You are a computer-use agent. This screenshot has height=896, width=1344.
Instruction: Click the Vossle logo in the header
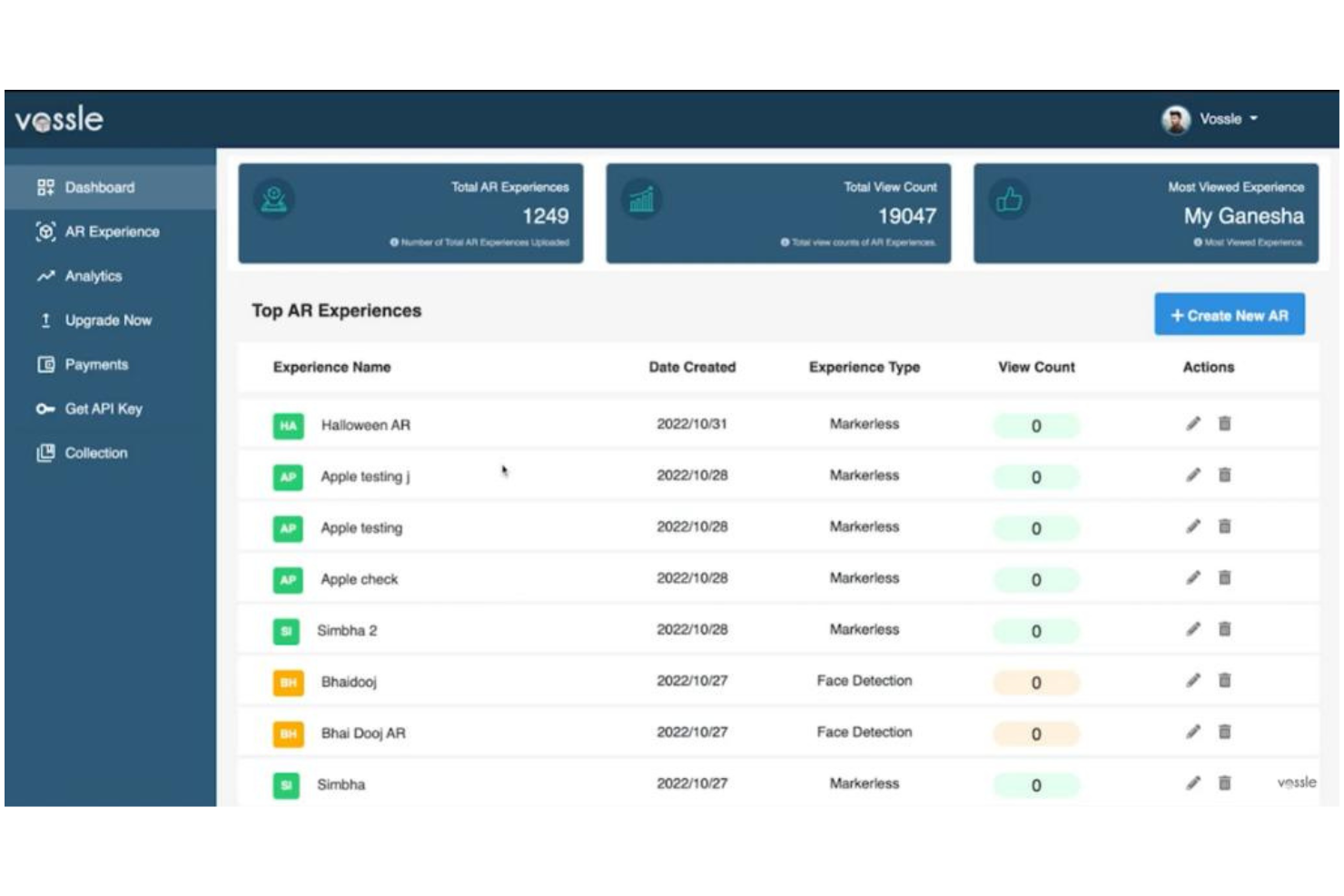click(x=59, y=119)
